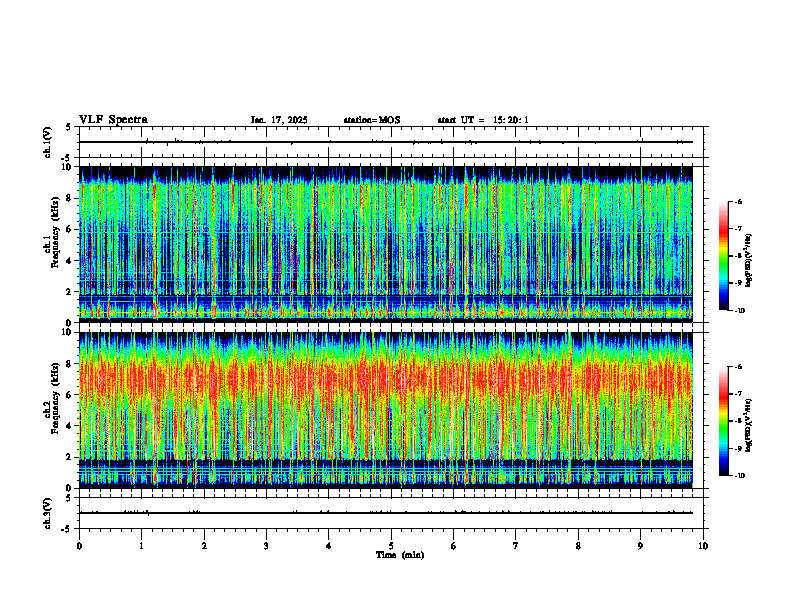This screenshot has height=612, width=792.
Task: Click the log(PSD) label beside ch.1 colorbar
Action: coord(749,261)
